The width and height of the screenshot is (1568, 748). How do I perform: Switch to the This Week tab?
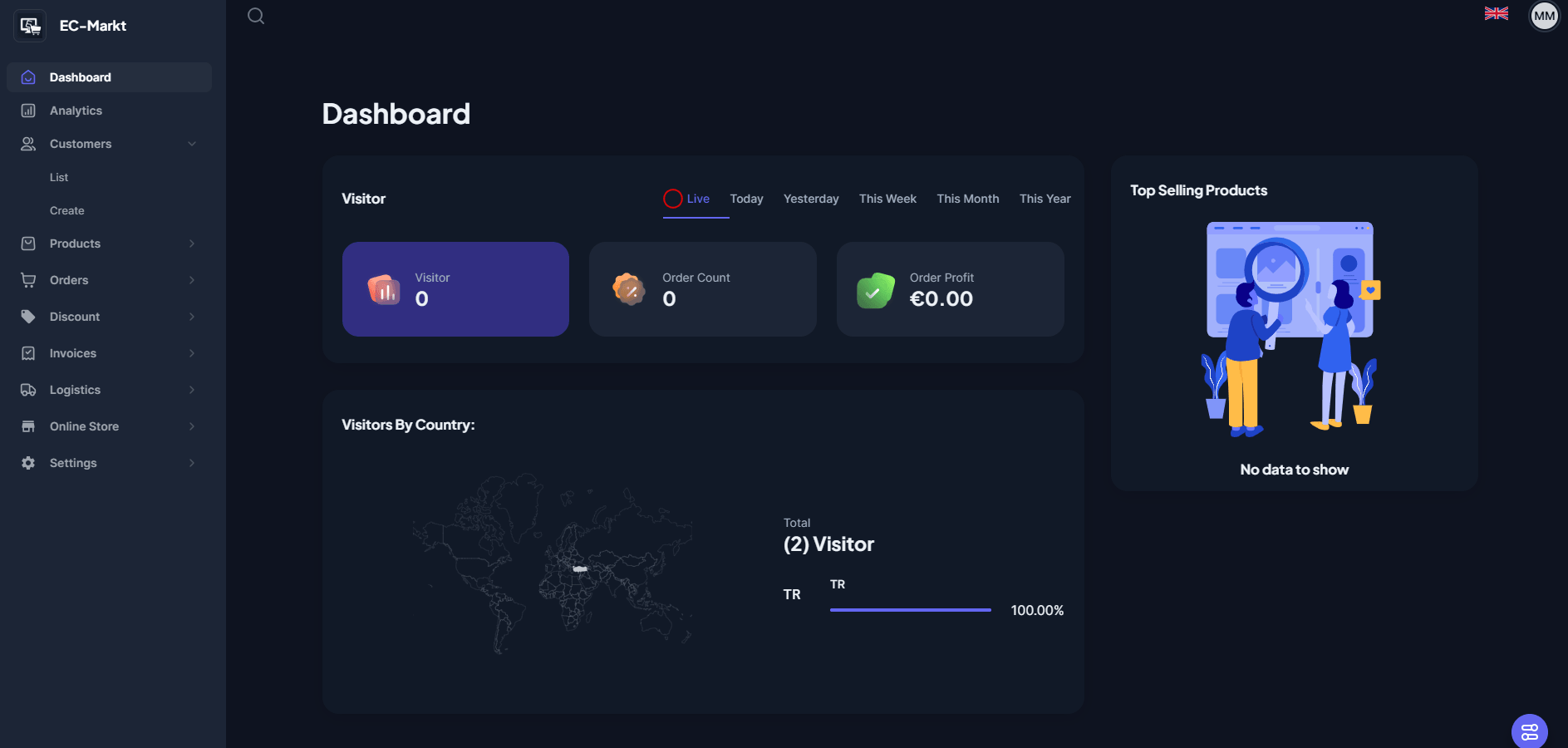[x=887, y=199]
